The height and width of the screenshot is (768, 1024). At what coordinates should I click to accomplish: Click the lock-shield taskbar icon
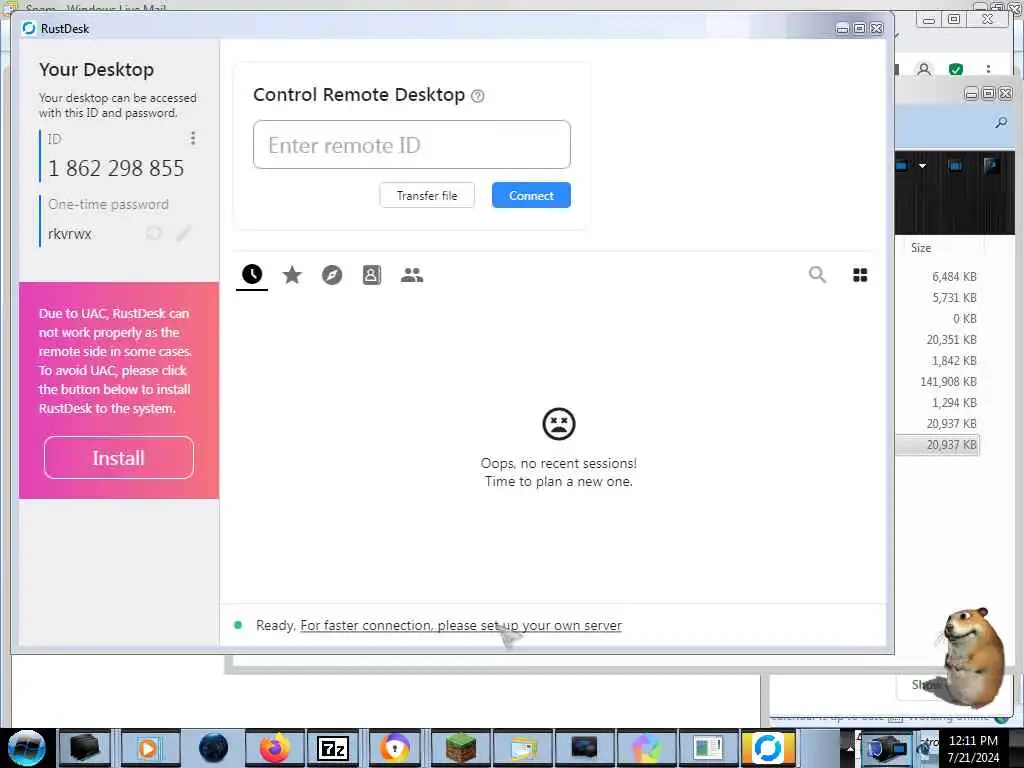(395, 748)
